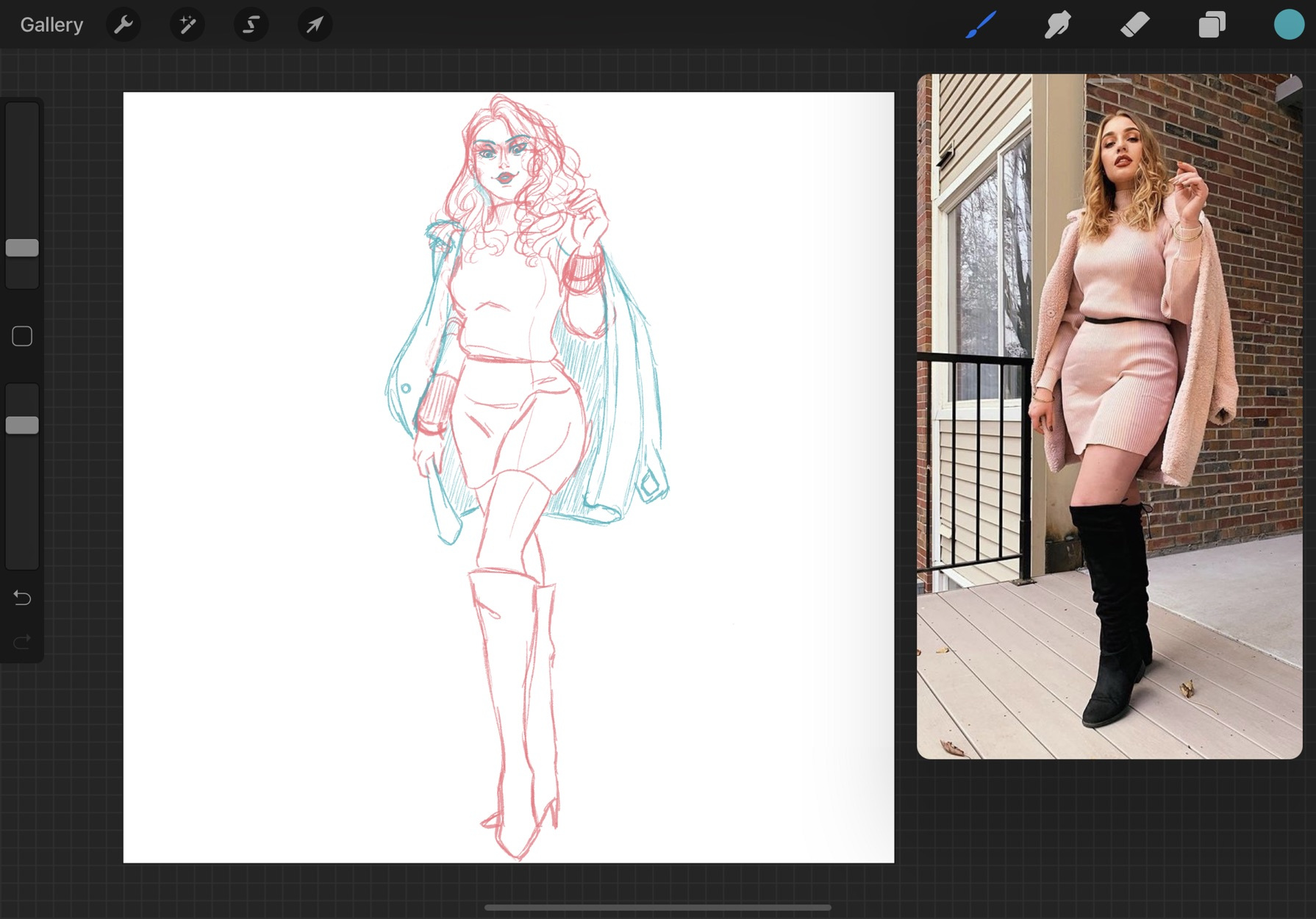This screenshot has height=919, width=1316.
Task: Tap the sidebar modify square button
Action: point(22,336)
